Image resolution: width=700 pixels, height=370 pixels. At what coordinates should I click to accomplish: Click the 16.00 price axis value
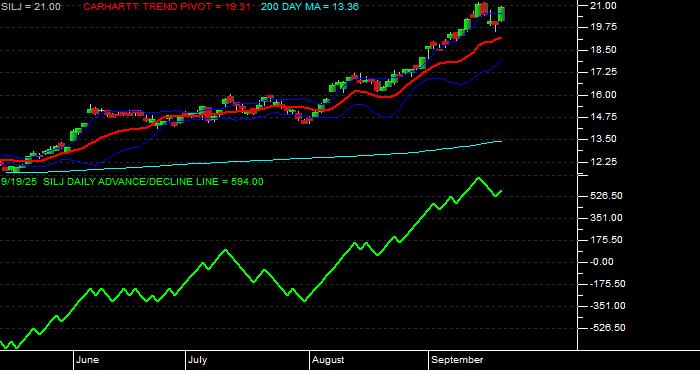(x=603, y=95)
